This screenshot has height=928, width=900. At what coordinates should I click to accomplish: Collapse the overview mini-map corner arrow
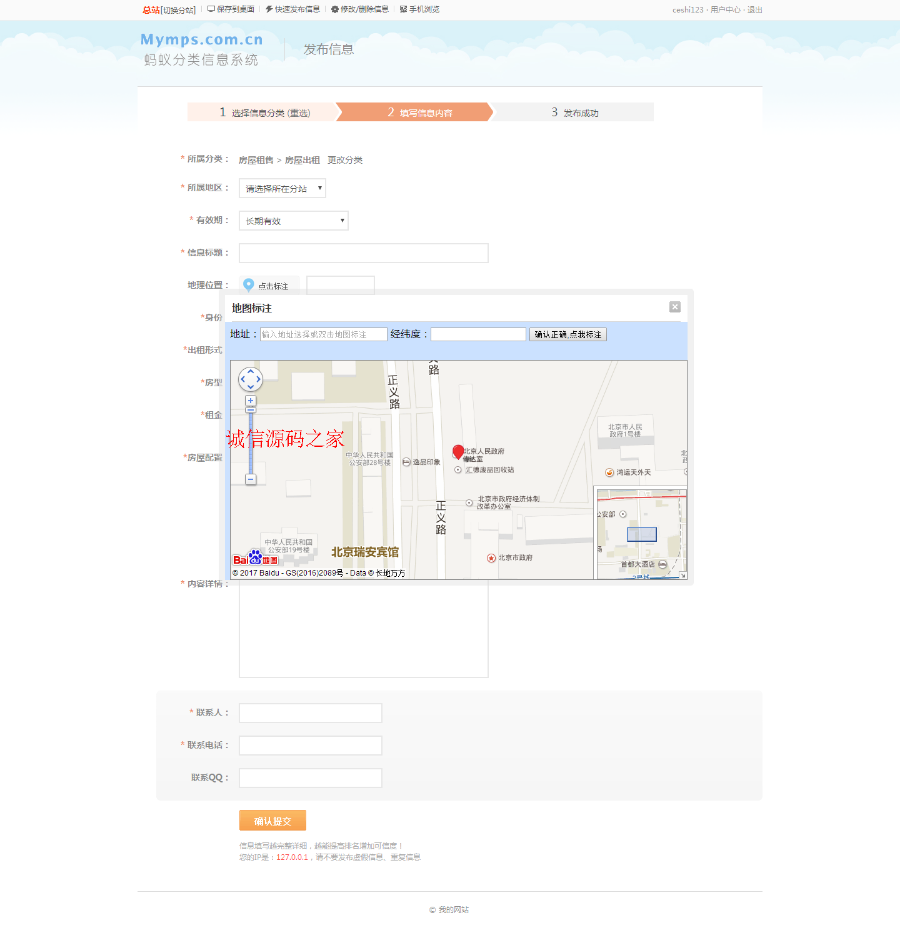tap(683, 575)
